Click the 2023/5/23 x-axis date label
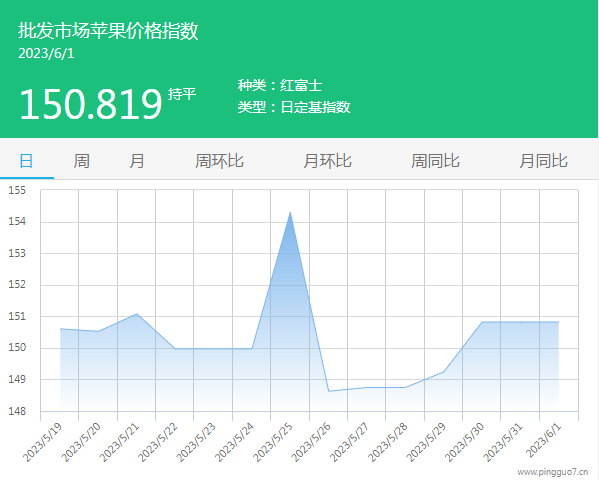The height and width of the screenshot is (480, 599). coord(196,443)
